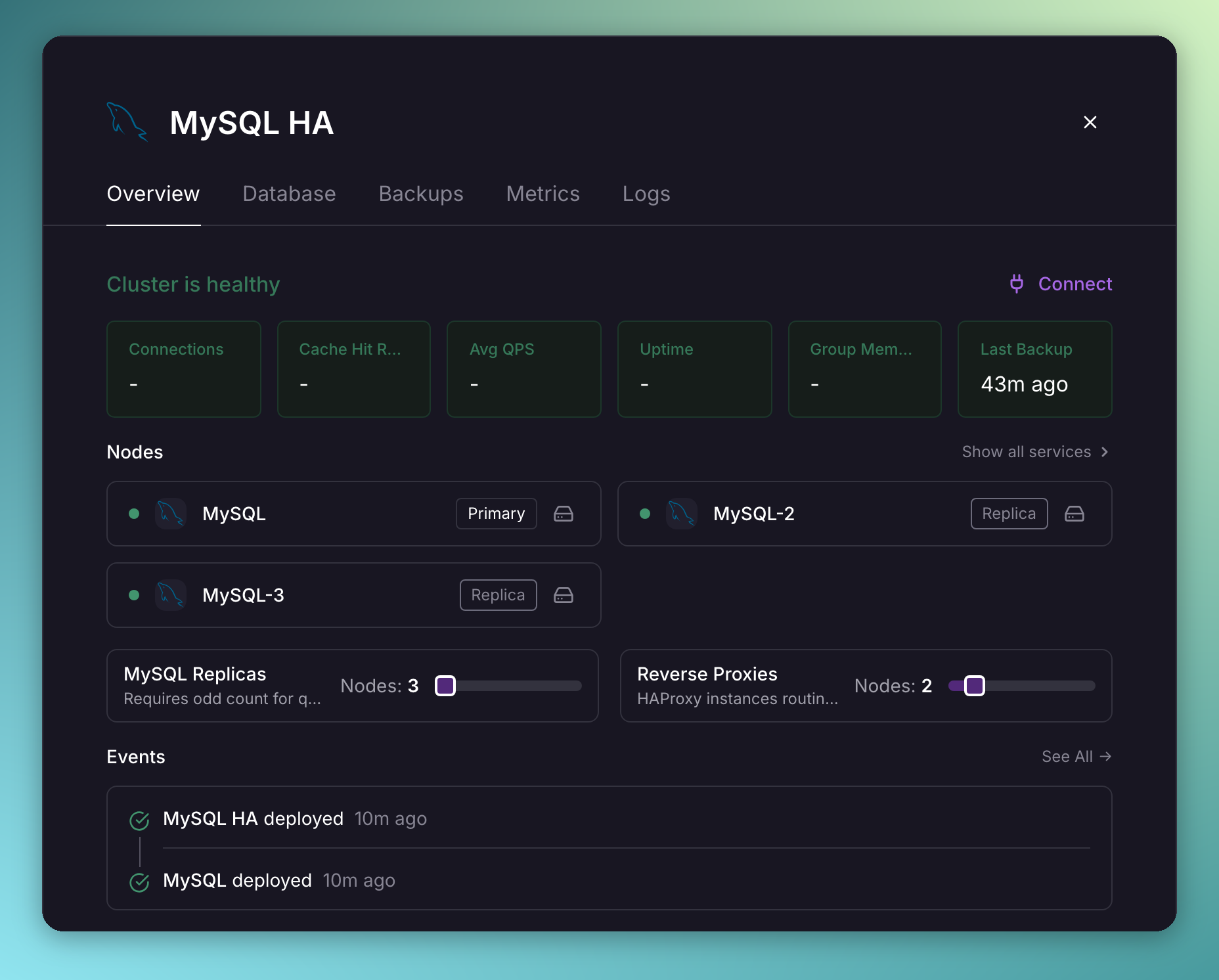This screenshot has height=980, width=1219.
Task: Click the Cluster is healthy status text
Action: [193, 284]
